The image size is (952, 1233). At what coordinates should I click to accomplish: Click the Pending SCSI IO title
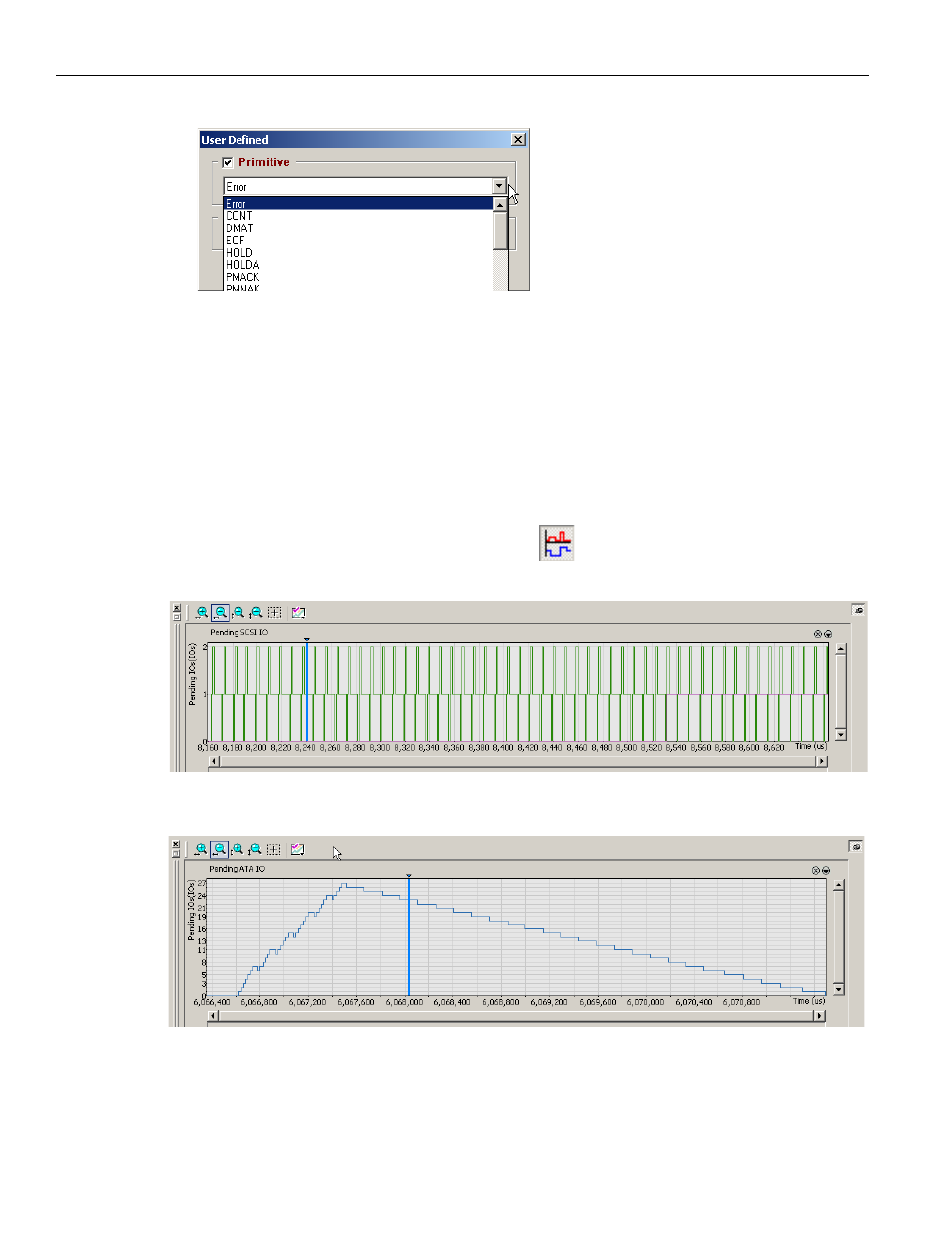(238, 633)
